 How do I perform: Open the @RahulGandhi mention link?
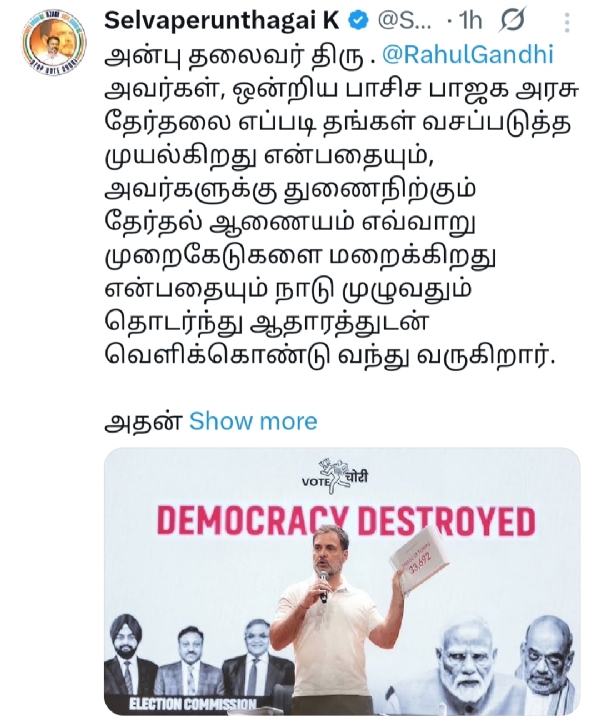467,55
